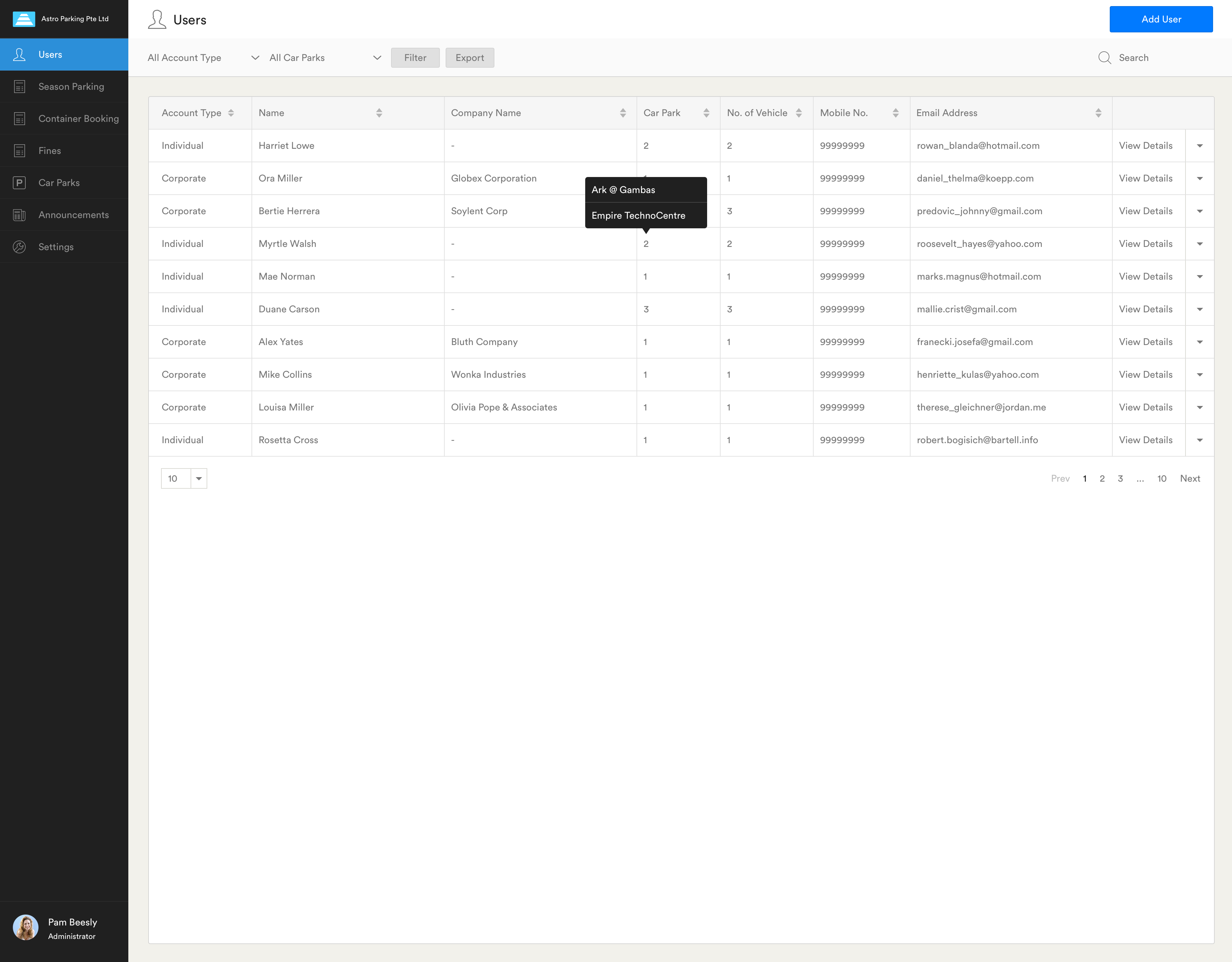The height and width of the screenshot is (962, 1232).
Task: Open the rows-per-page dropdown showing 10
Action: (199, 478)
